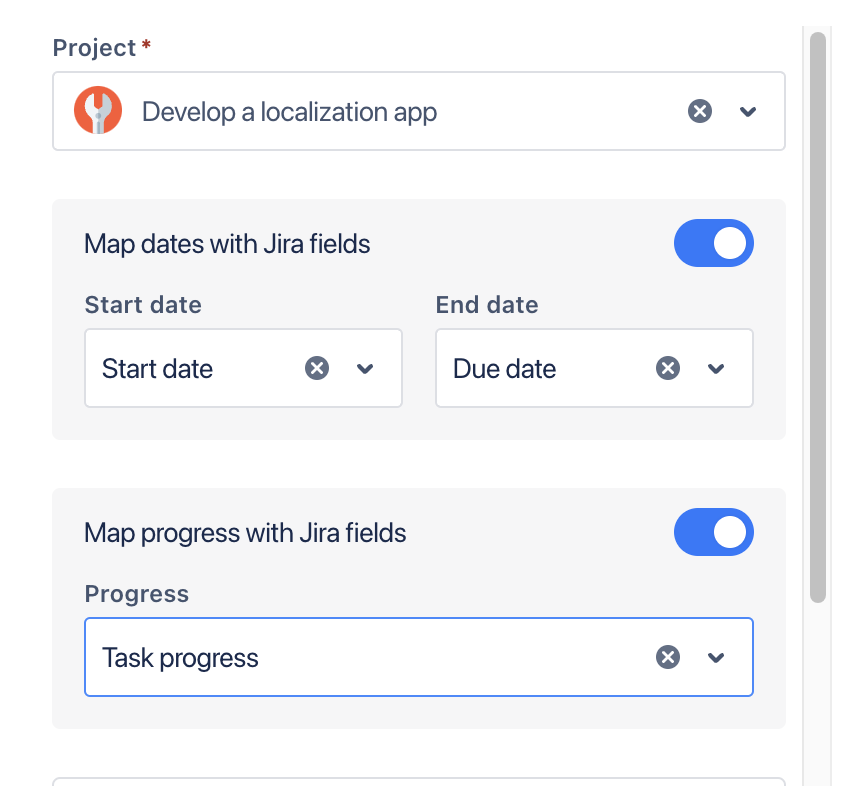Click the 'Develop a localization app' project text
842x786 pixels.
click(289, 111)
